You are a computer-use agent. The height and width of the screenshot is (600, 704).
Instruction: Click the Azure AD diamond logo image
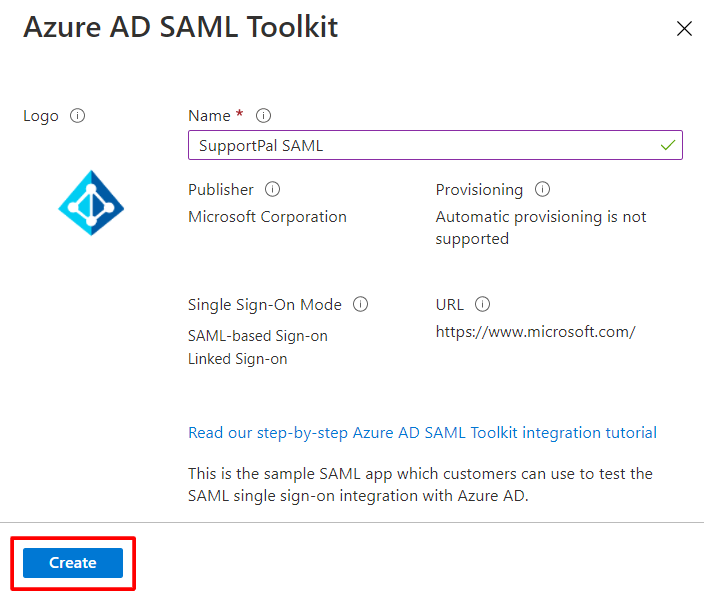(x=91, y=202)
